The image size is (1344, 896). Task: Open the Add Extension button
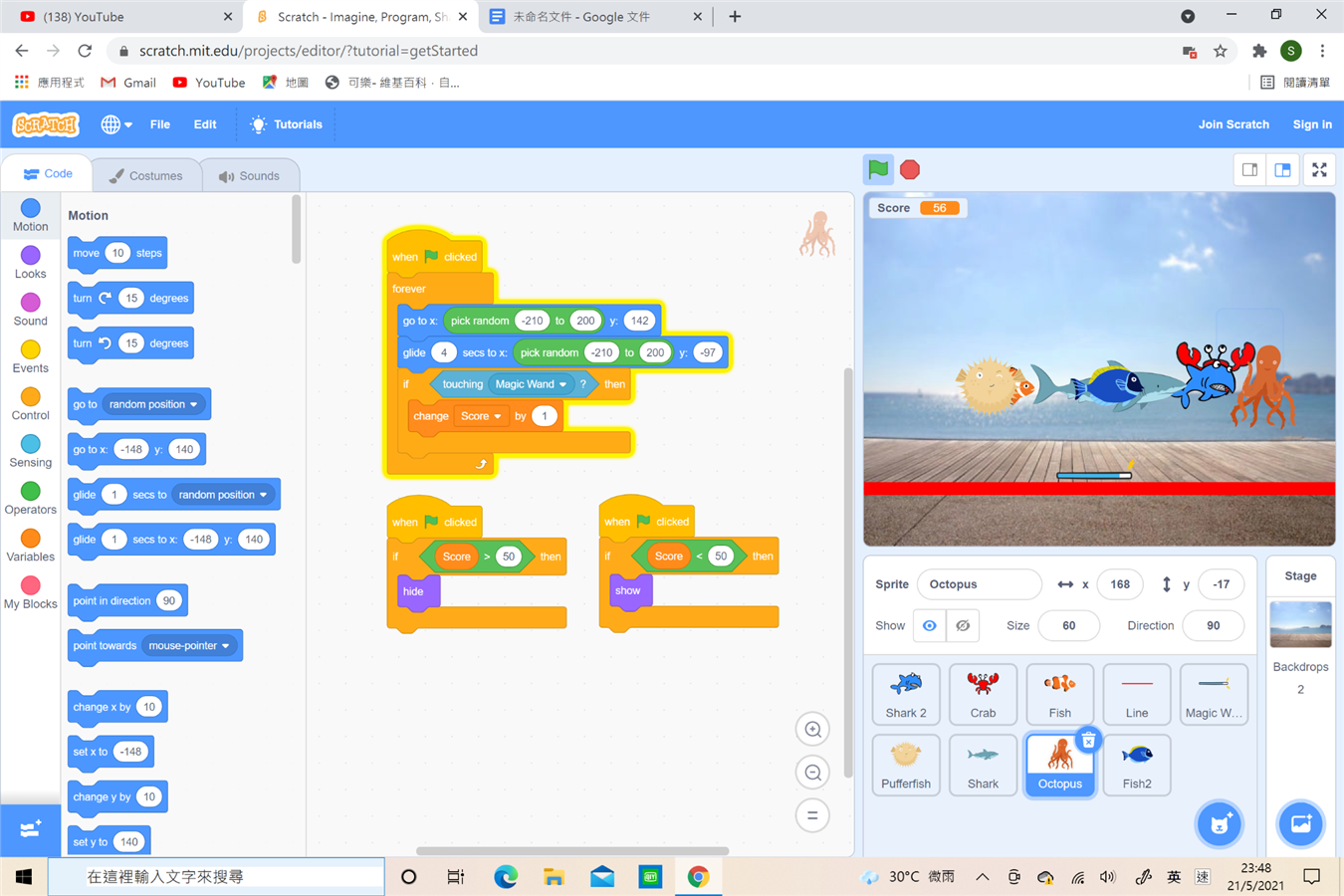(30, 829)
